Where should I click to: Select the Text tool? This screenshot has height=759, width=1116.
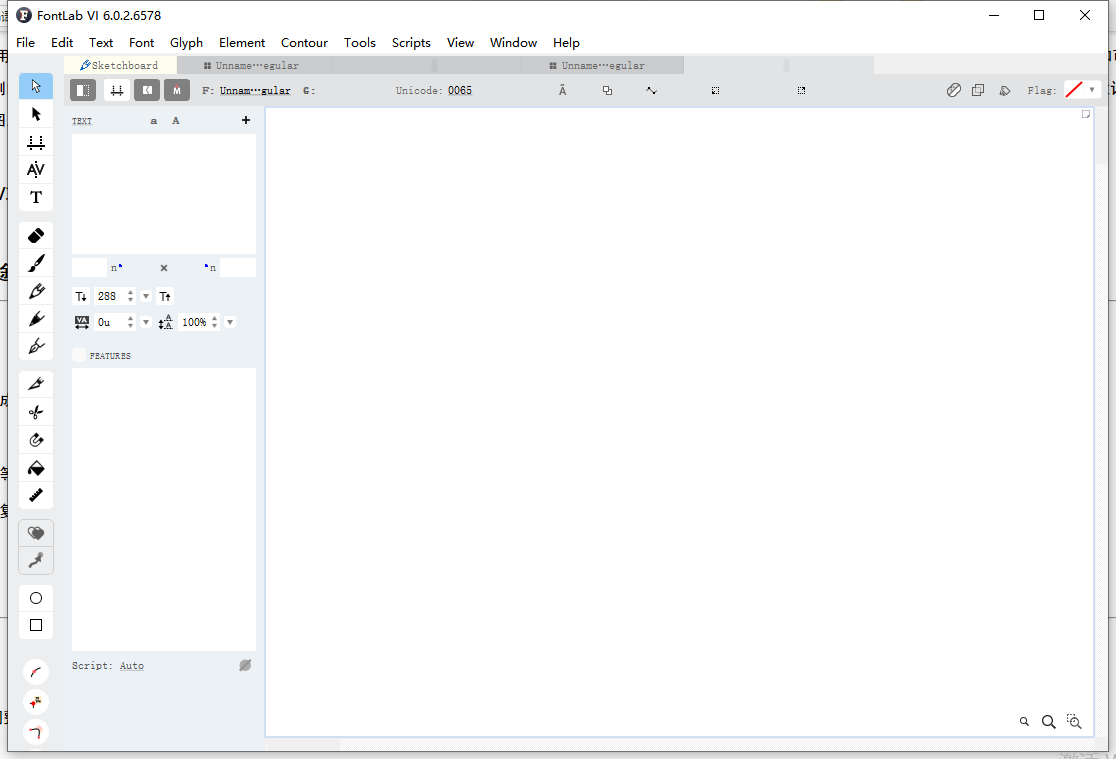(x=36, y=197)
